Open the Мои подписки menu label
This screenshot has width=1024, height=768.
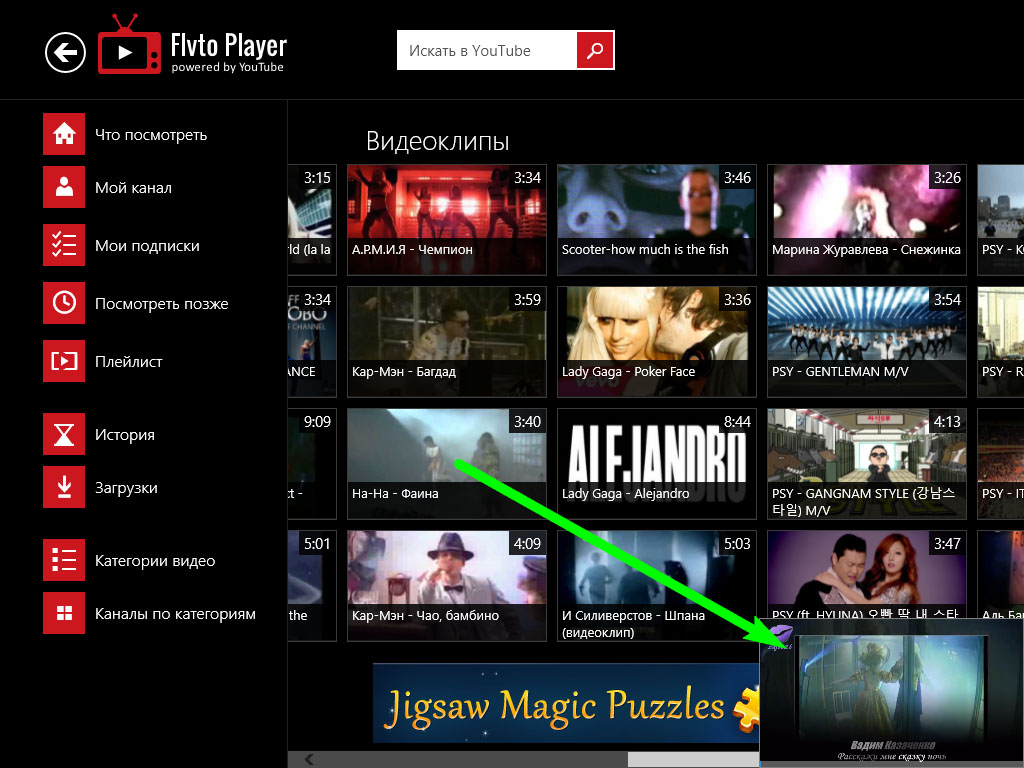coord(147,246)
